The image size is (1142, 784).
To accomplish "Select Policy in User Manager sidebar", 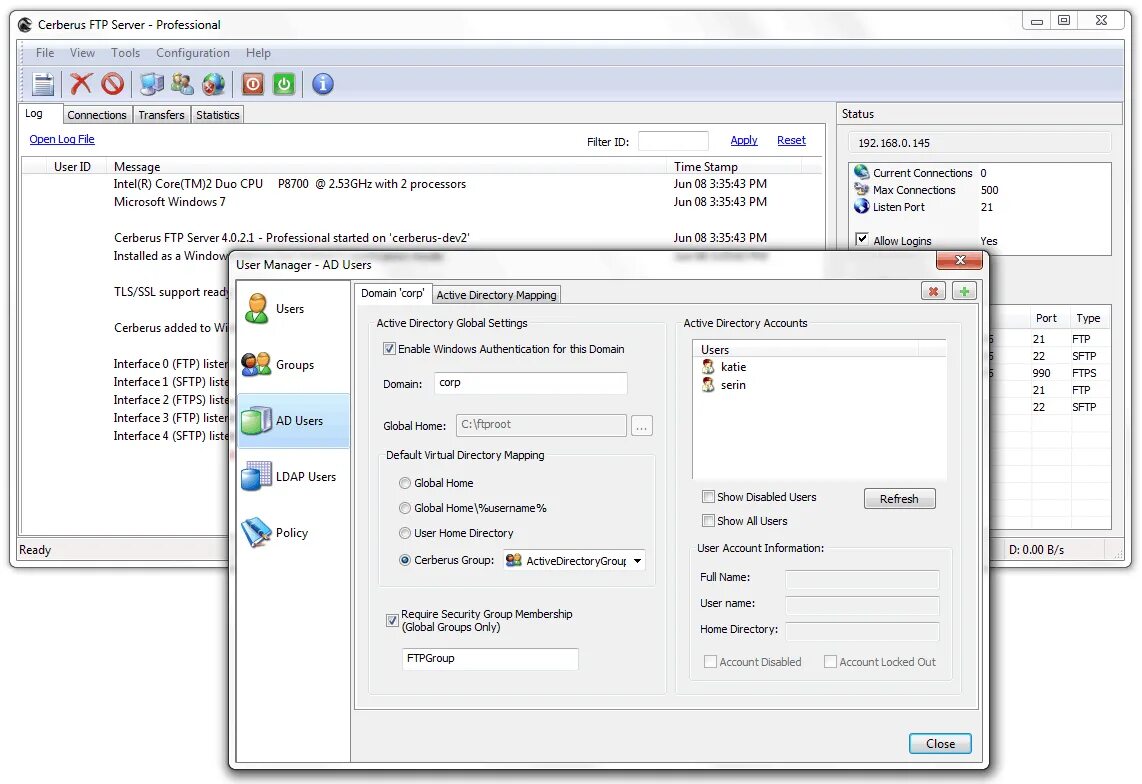I will (x=294, y=533).
